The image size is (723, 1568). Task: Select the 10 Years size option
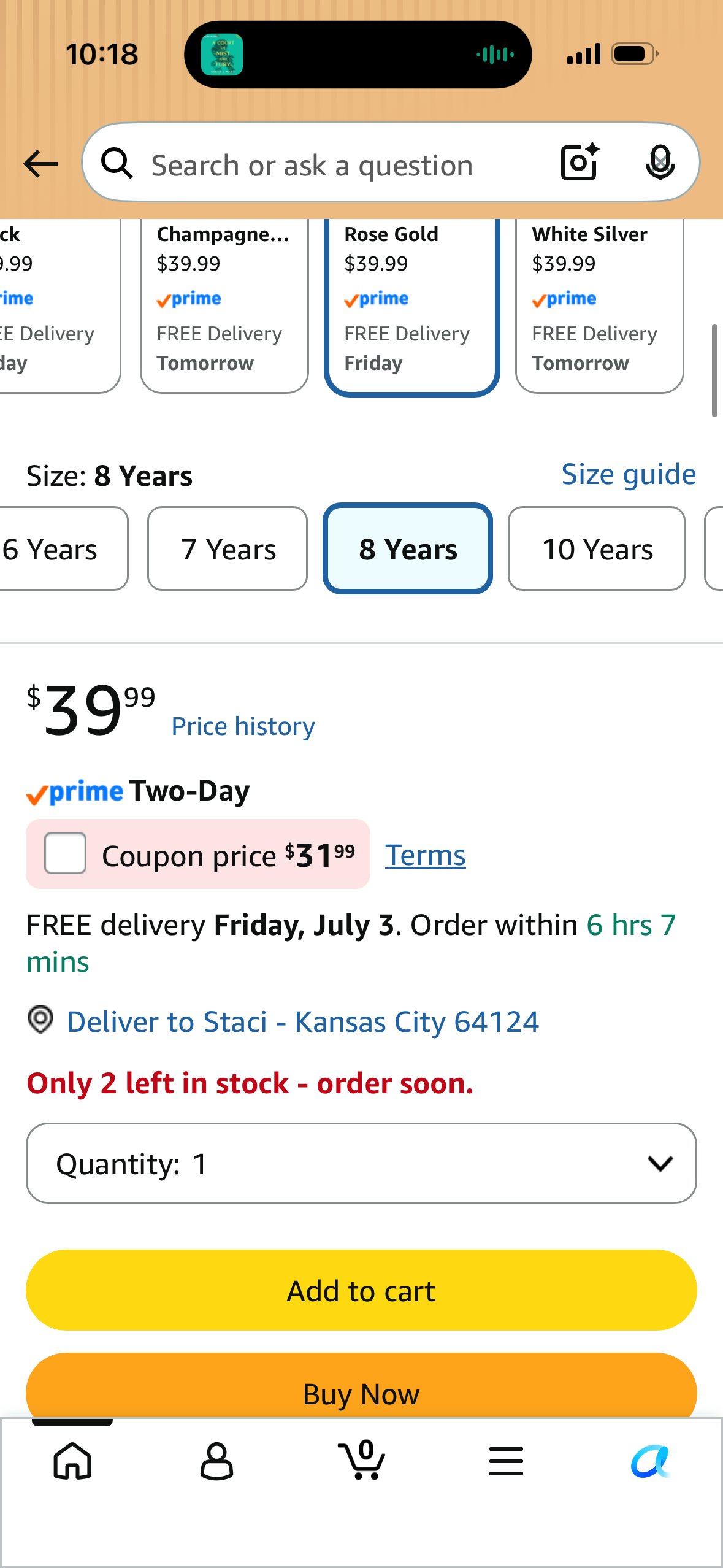click(597, 548)
